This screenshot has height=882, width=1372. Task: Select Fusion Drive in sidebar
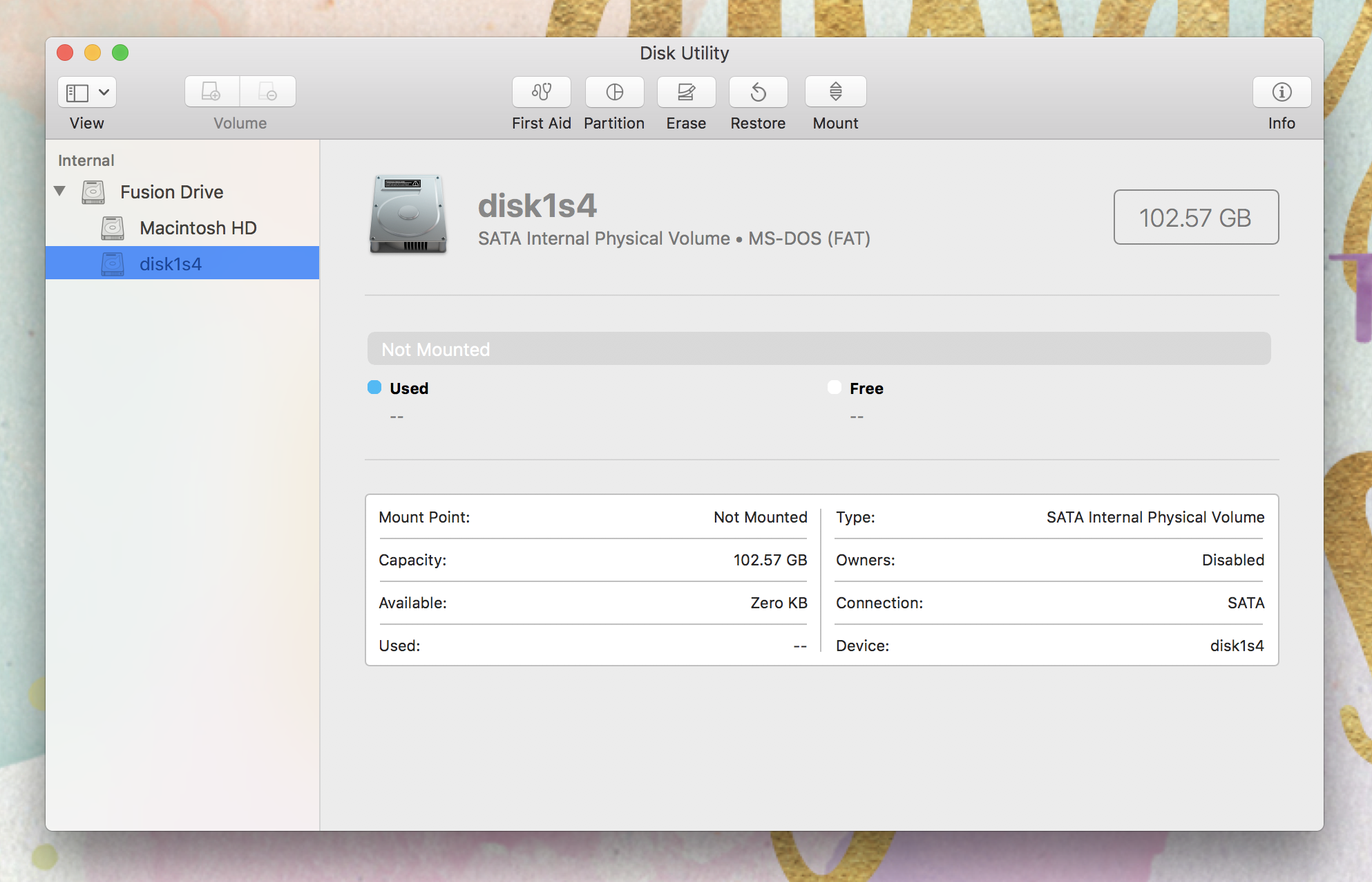click(x=171, y=192)
